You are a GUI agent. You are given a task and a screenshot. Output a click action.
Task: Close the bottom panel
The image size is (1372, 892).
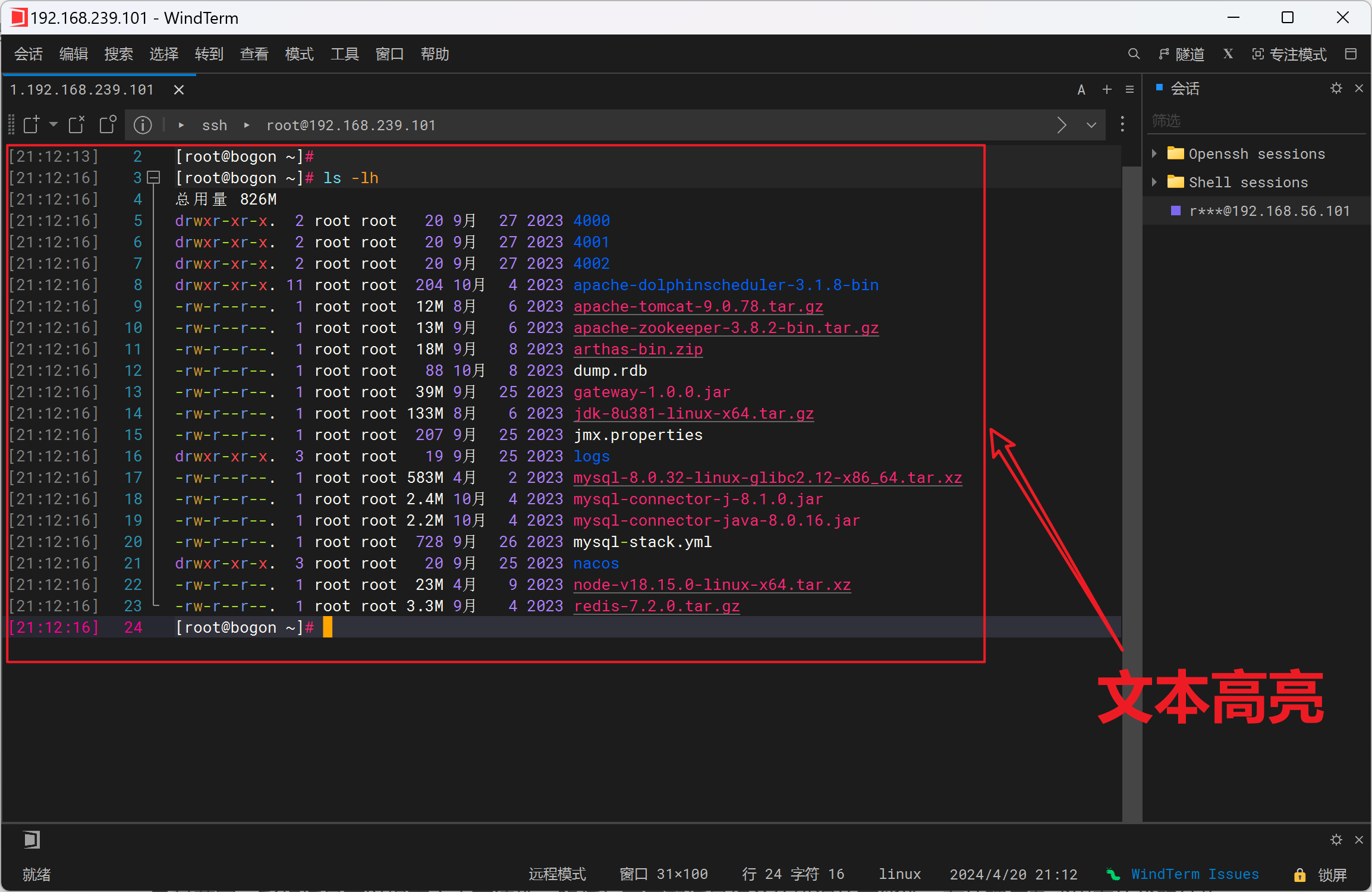[x=1359, y=840]
